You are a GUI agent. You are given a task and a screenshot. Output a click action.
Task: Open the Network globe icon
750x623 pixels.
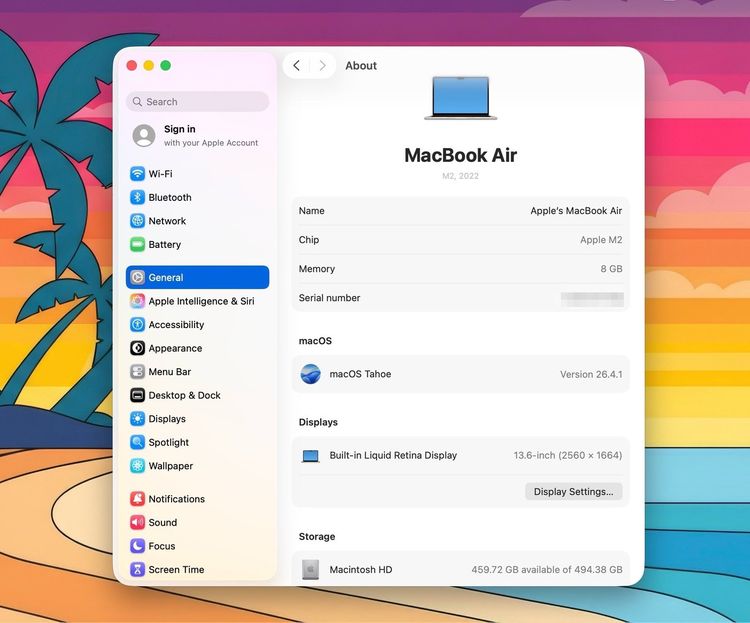pyautogui.click(x=137, y=221)
